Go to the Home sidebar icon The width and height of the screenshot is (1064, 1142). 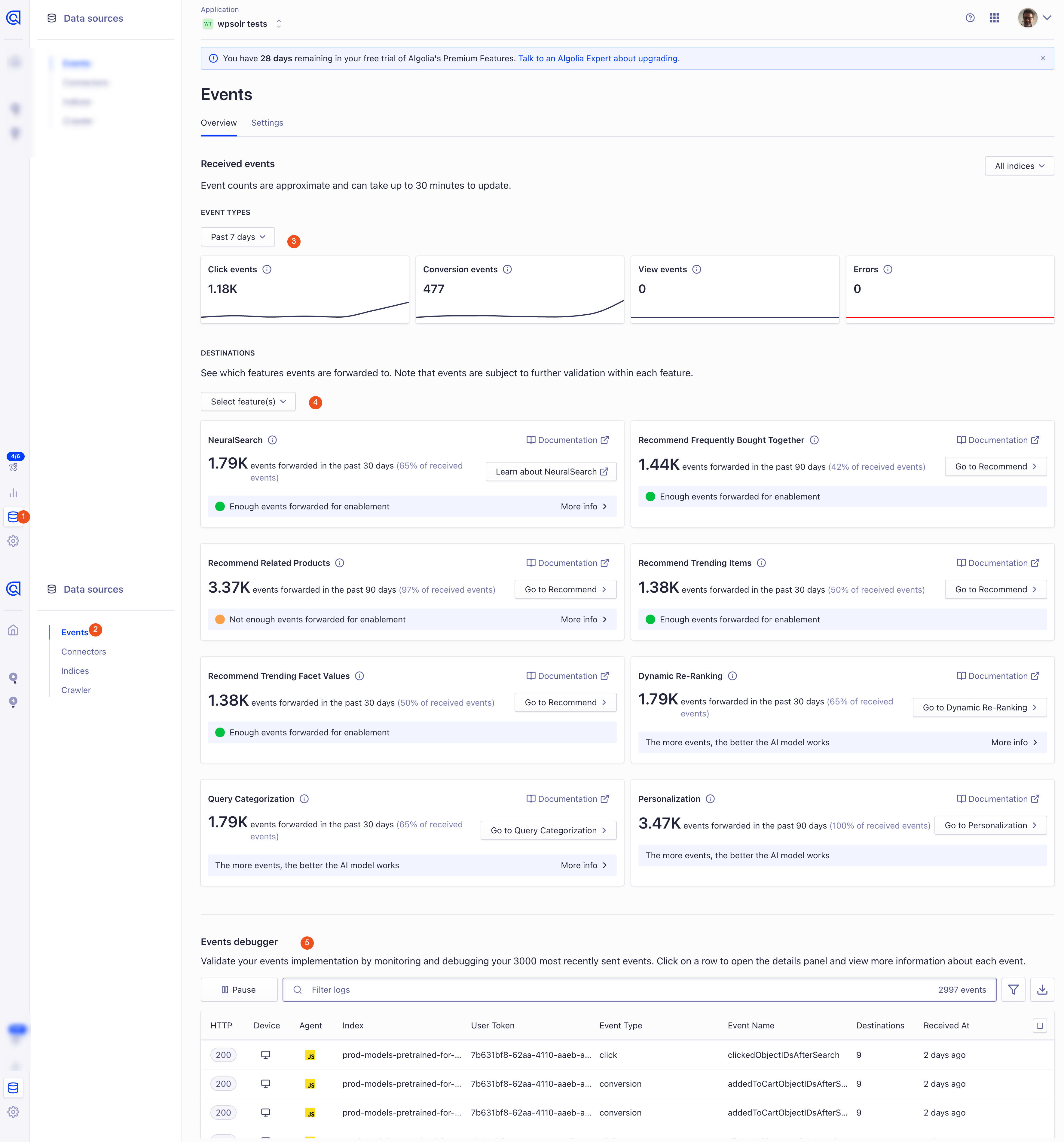pos(13,630)
